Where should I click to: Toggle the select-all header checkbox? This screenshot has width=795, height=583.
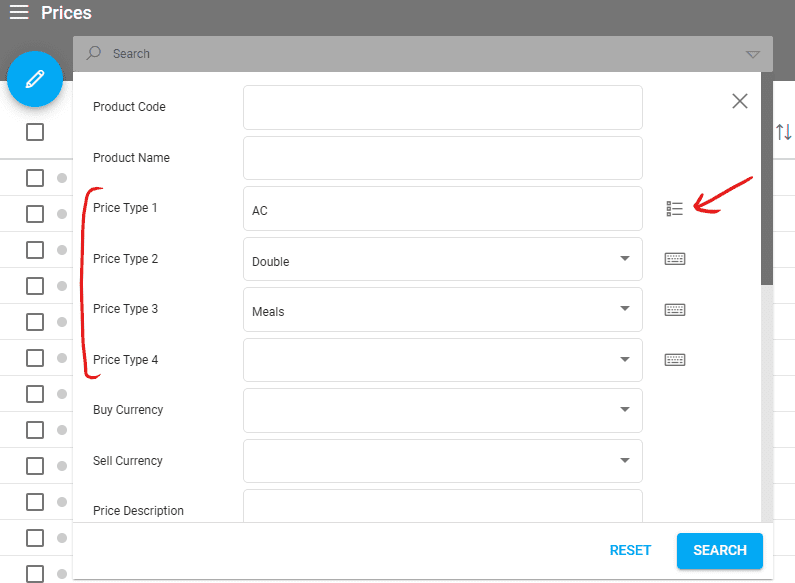tap(35, 132)
